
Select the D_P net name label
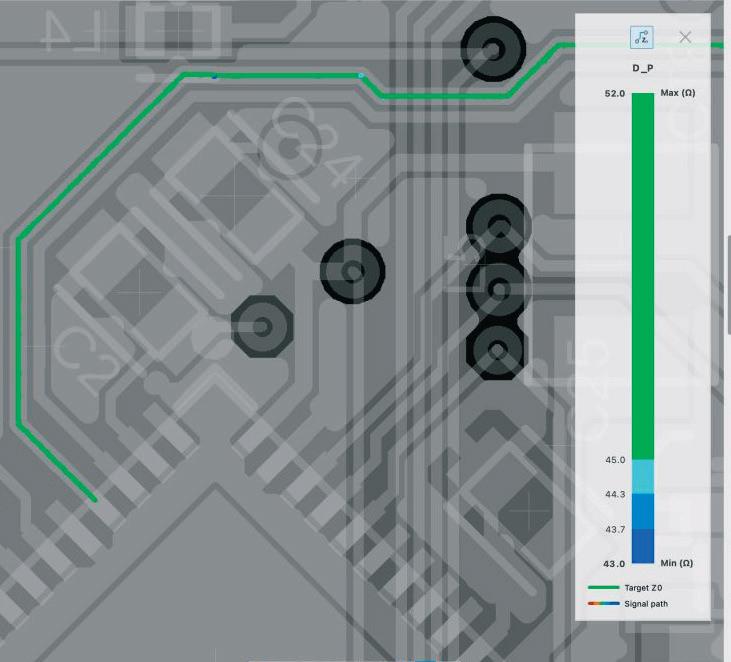click(x=642, y=68)
